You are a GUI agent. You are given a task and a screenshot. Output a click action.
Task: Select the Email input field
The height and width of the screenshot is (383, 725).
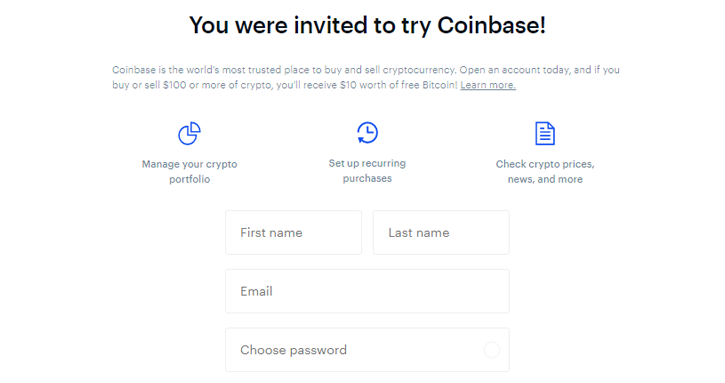pyautogui.click(x=367, y=291)
